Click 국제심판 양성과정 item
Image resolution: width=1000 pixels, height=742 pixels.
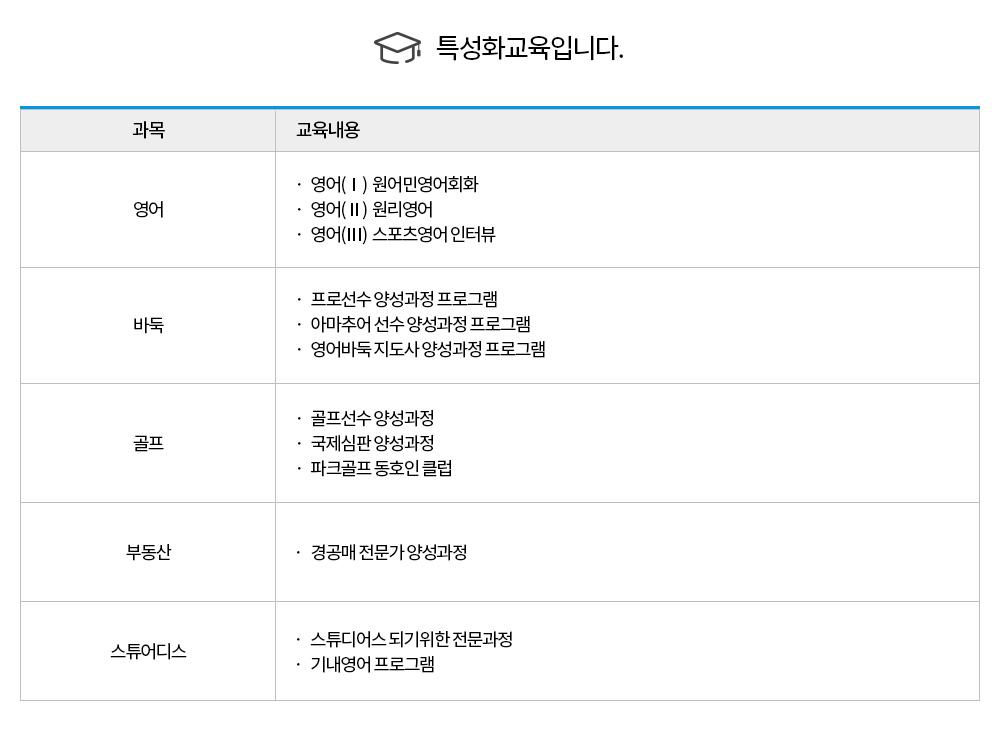pos(372,443)
